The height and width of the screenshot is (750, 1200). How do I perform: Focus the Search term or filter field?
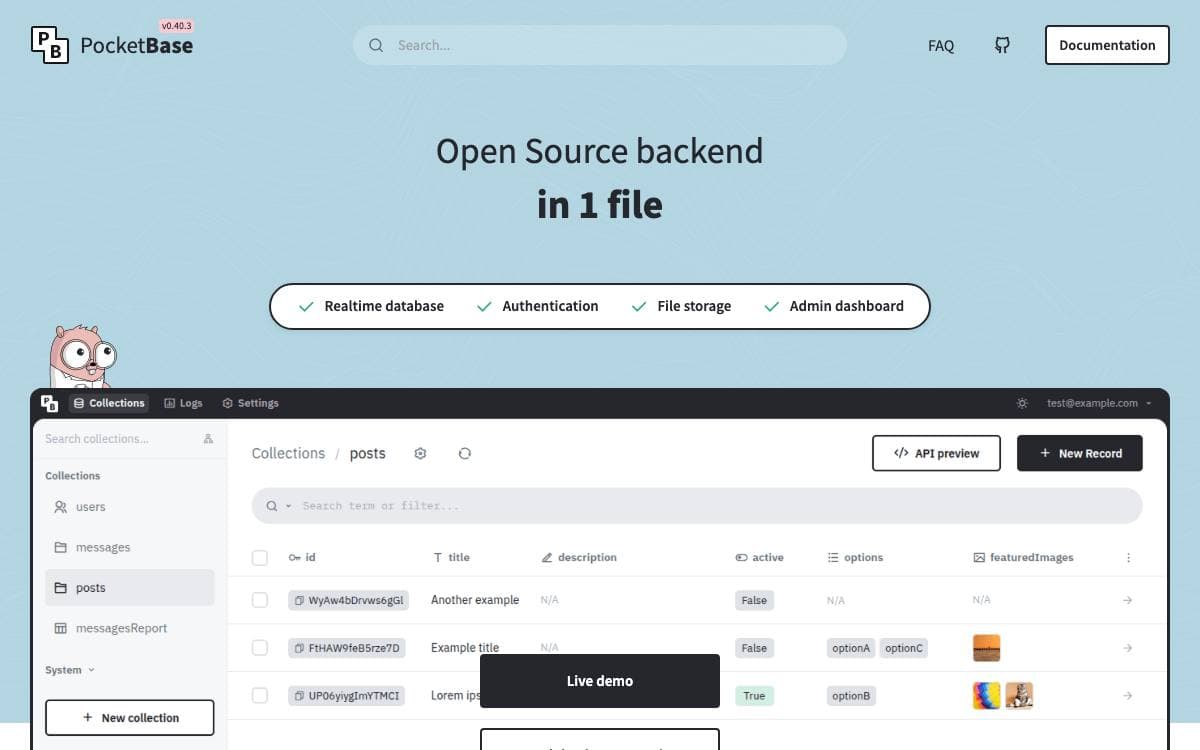pyautogui.click(x=697, y=506)
